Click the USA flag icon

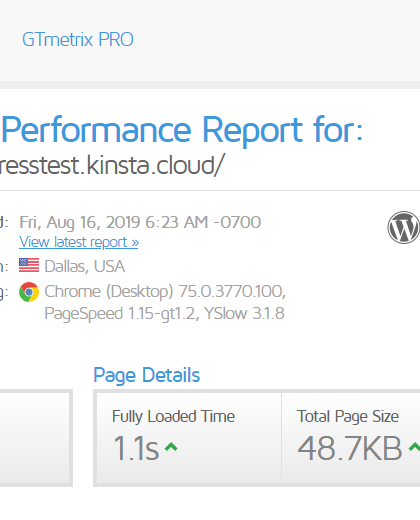click(29, 265)
